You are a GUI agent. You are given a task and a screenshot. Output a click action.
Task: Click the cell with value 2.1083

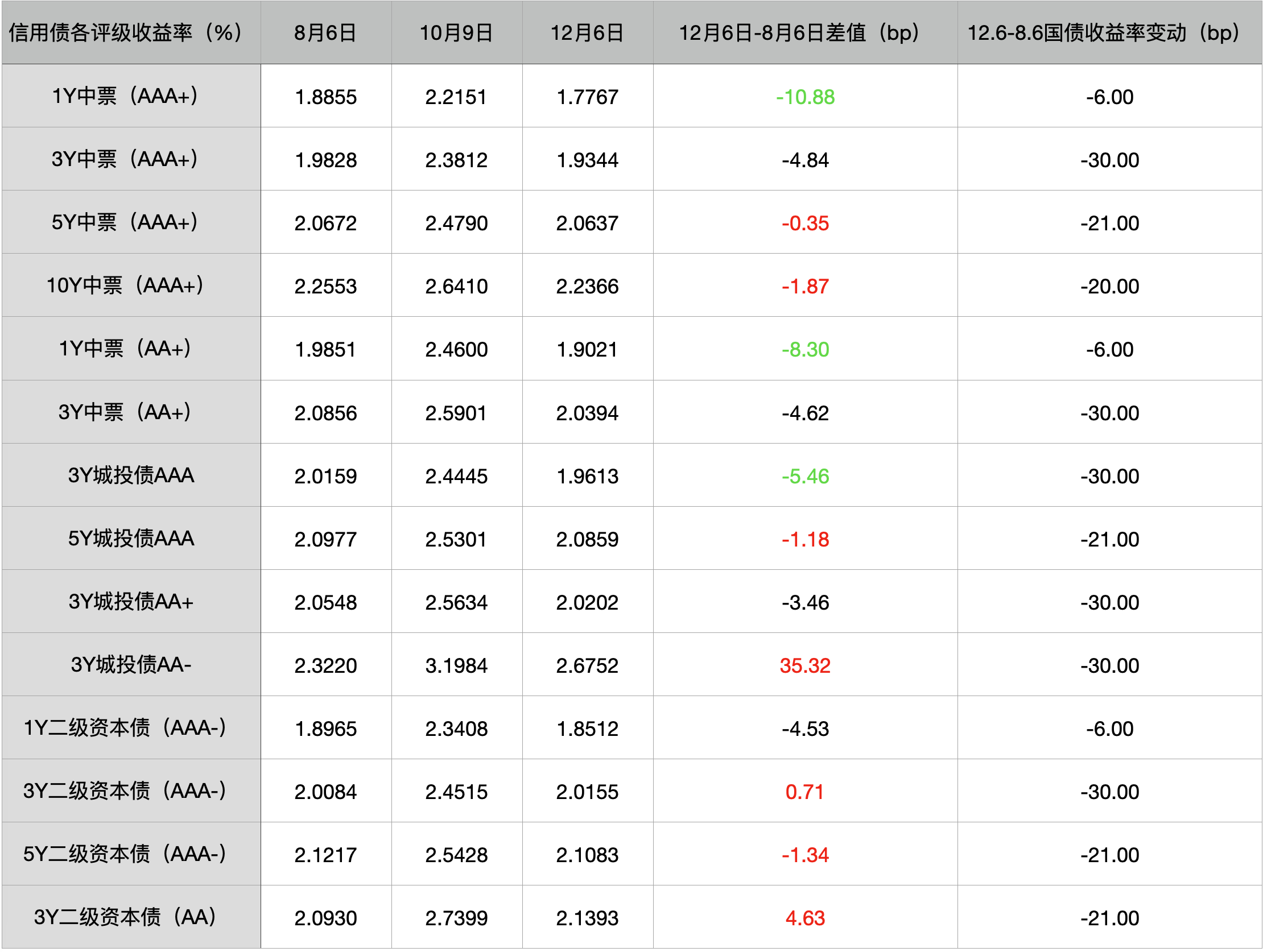click(588, 855)
